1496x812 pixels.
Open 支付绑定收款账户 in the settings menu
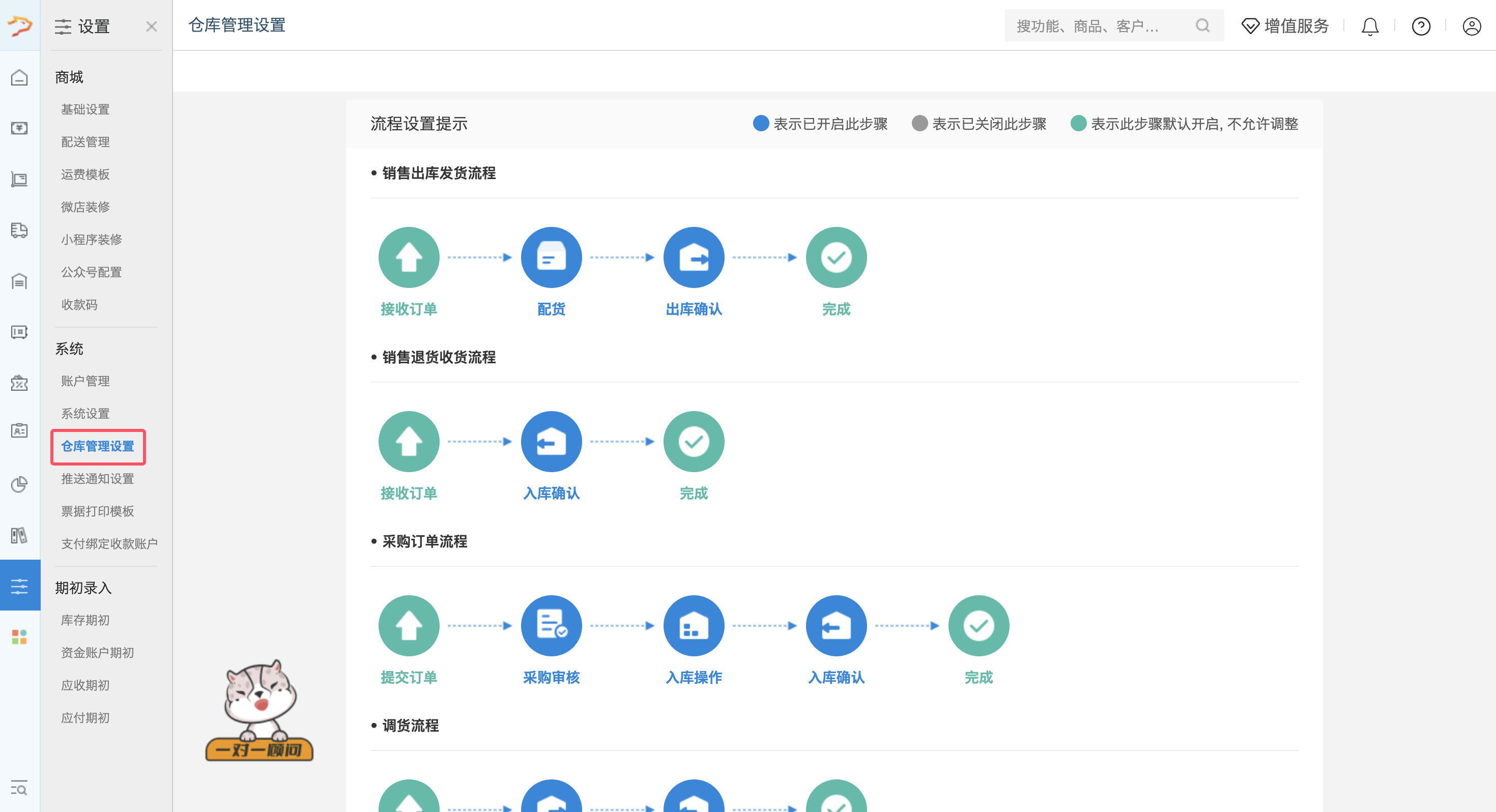109,544
